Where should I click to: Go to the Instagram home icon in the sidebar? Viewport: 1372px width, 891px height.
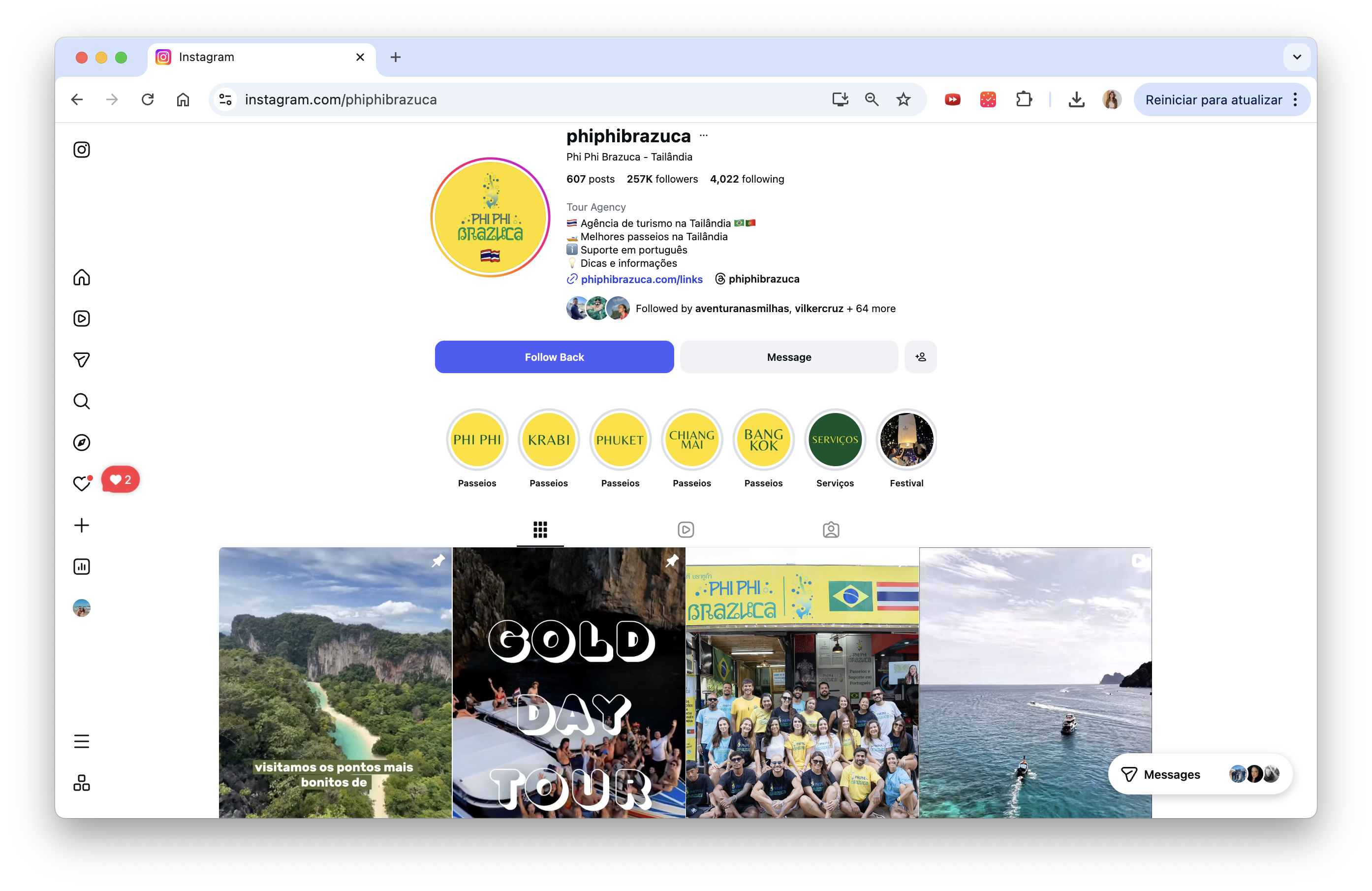pyautogui.click(x=81, y=278)
